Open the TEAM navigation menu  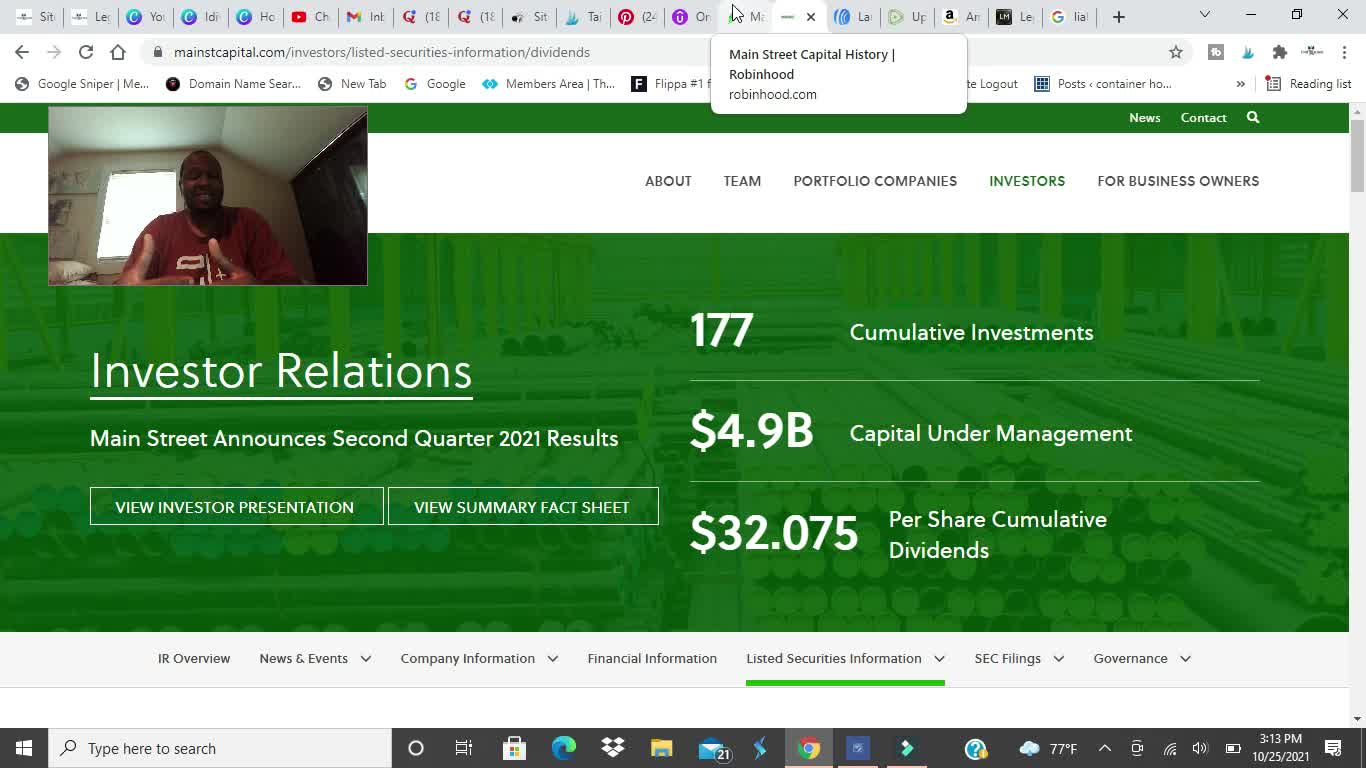click(742, 181)
